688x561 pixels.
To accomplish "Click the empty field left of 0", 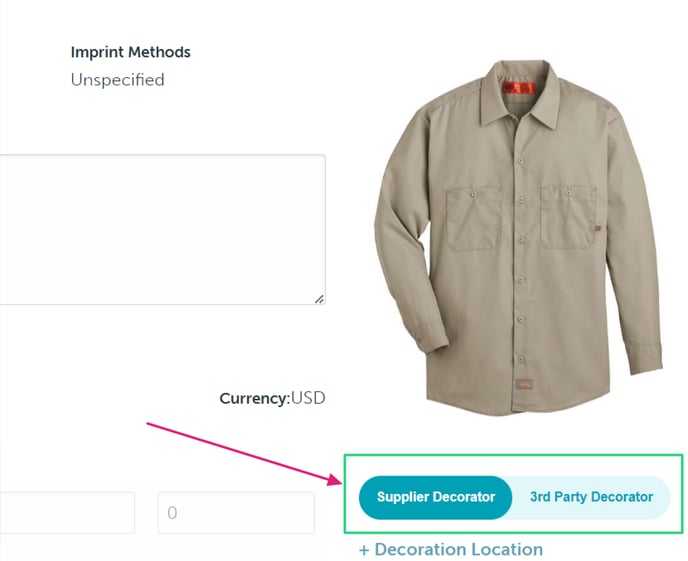I will pos(66,513).
